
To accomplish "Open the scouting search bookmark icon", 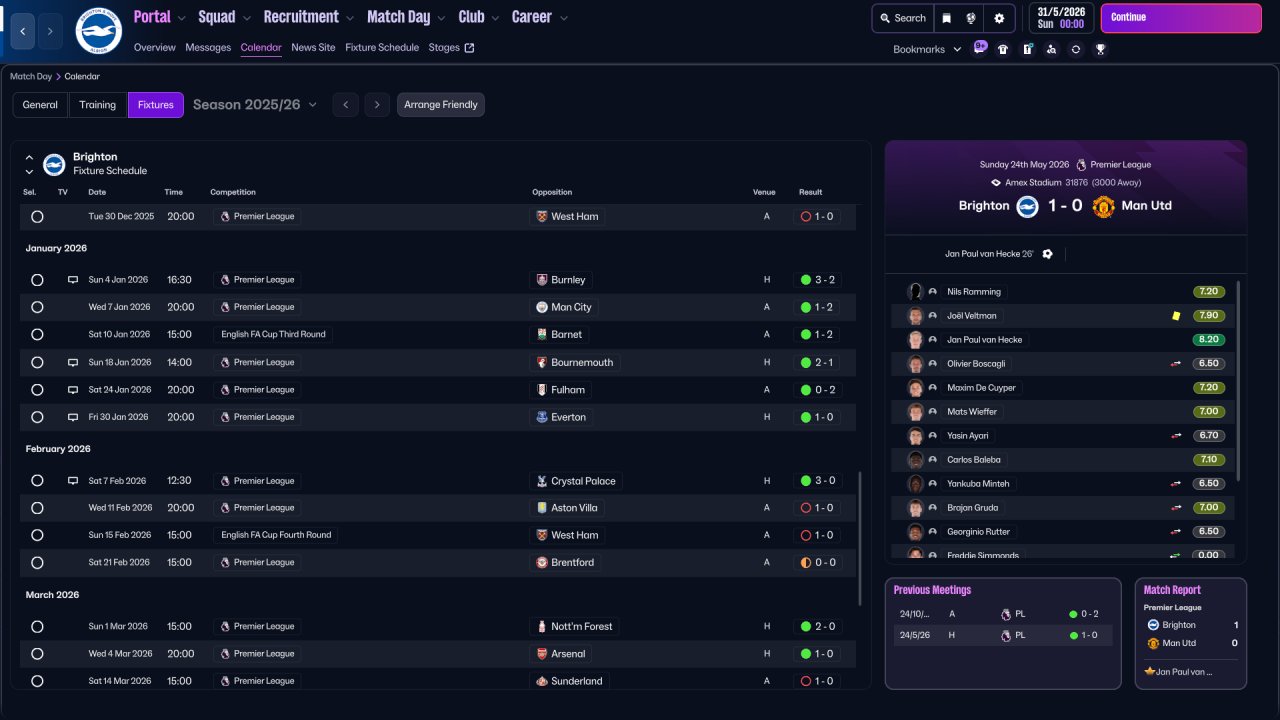I will pyautogui.click(x=1051, y=49).
